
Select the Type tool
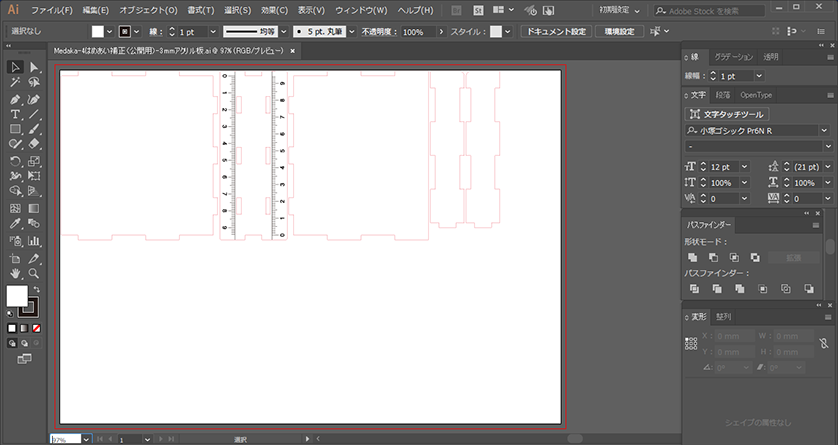click(15, 114)
